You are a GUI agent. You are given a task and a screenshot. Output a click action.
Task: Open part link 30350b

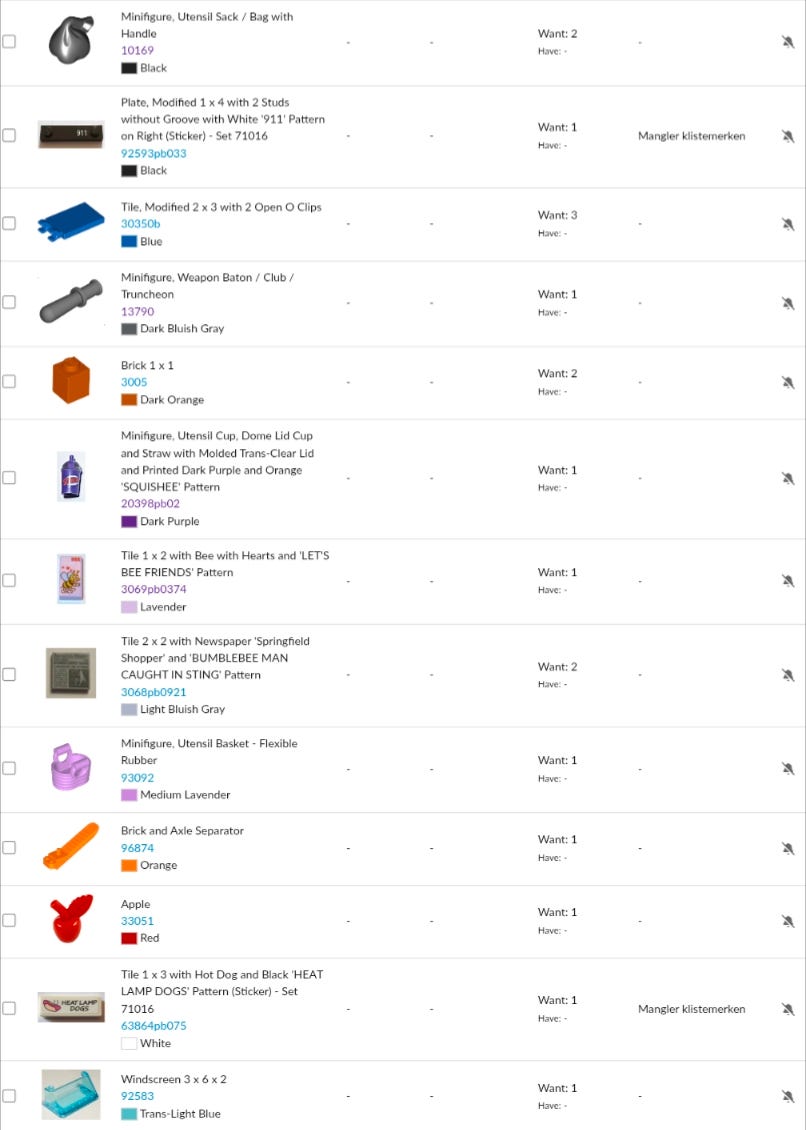[140, 224]
